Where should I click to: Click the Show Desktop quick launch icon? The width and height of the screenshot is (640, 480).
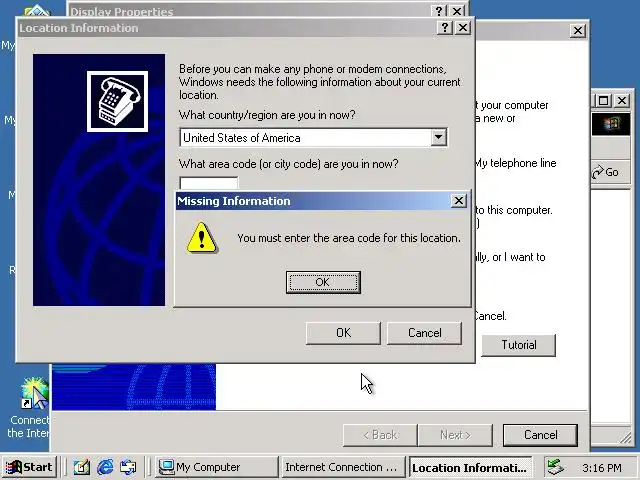pyautogui.click(x=82, y=467)
